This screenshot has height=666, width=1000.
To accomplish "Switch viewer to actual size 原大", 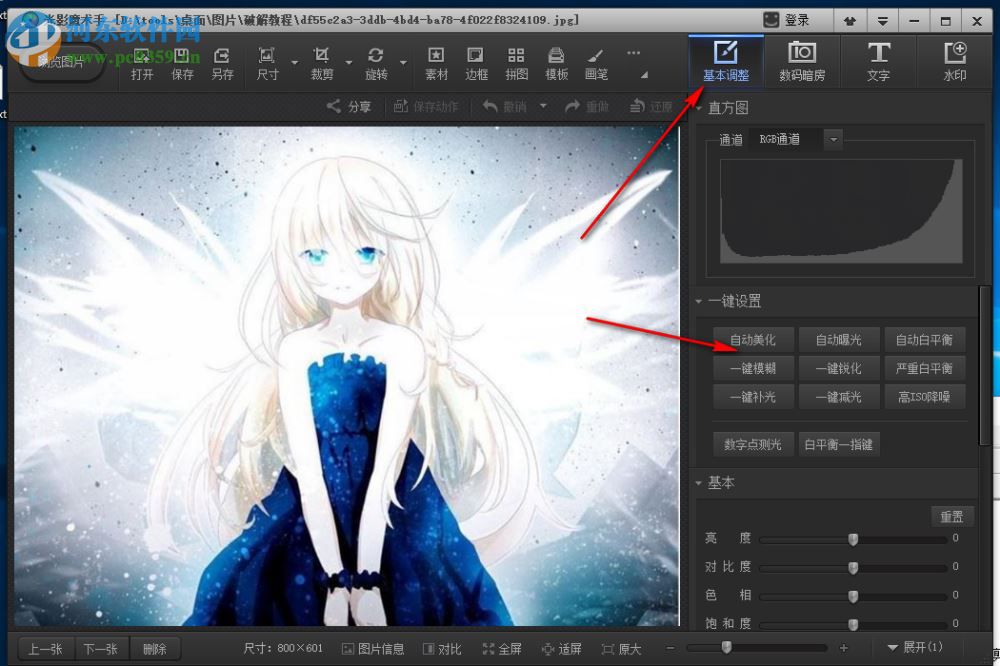I will [624, 648].
